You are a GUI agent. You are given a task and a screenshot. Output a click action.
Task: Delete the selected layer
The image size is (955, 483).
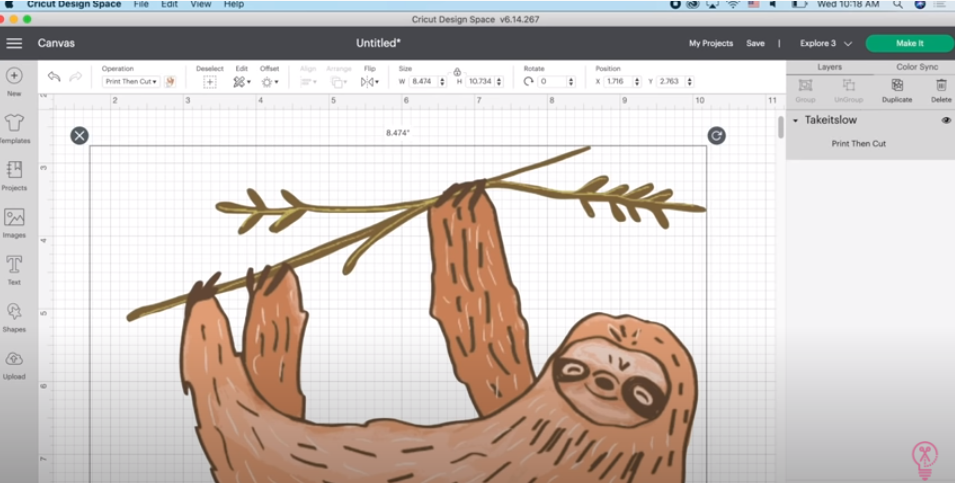941,90
